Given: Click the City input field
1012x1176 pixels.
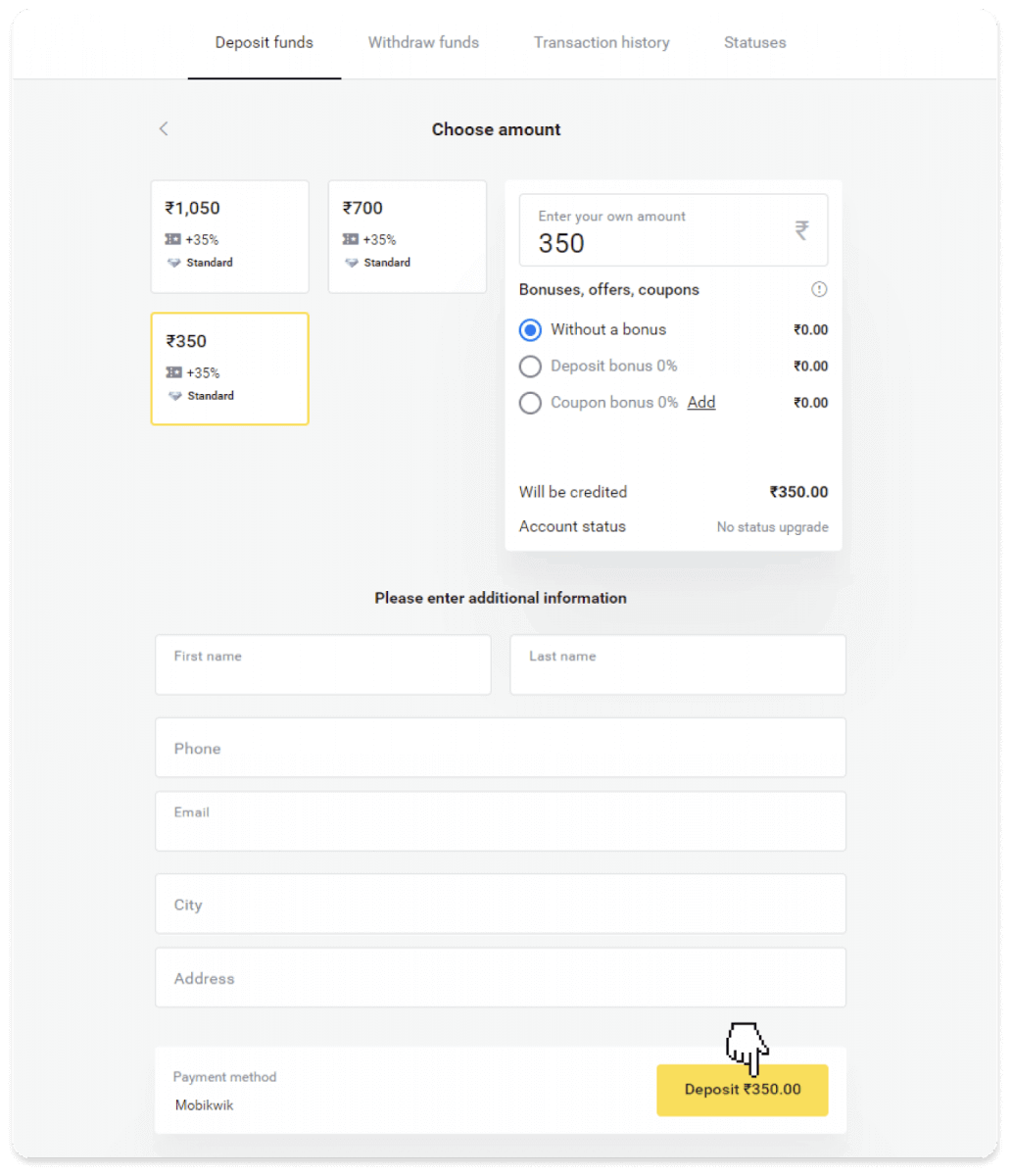Looking at the screenshot, I should (x=501, y=904).
